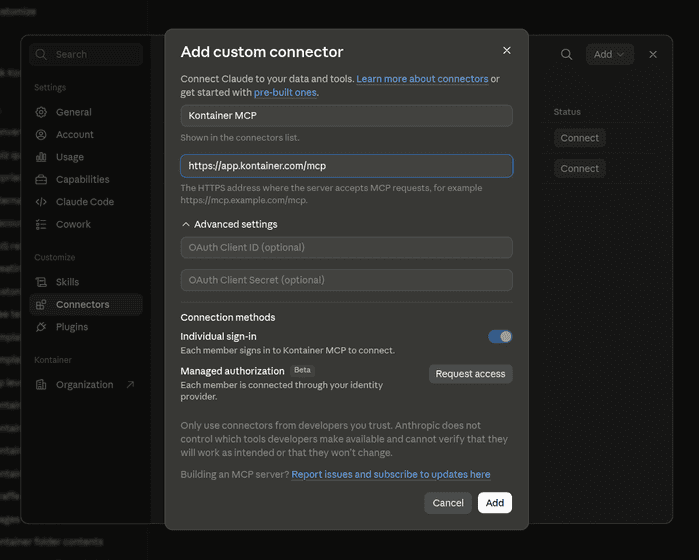Viewport: 699px width, 560px height.
Task: Click the first Connect button under Status
Action: pos(580,138)
